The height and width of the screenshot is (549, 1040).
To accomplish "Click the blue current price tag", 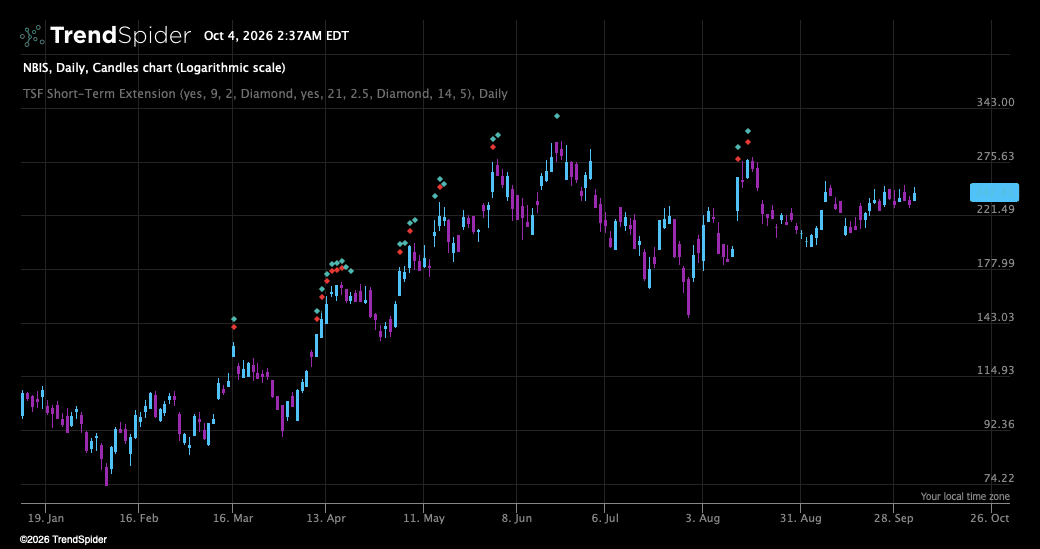I will pyautogui.click(x=994, y=192).
